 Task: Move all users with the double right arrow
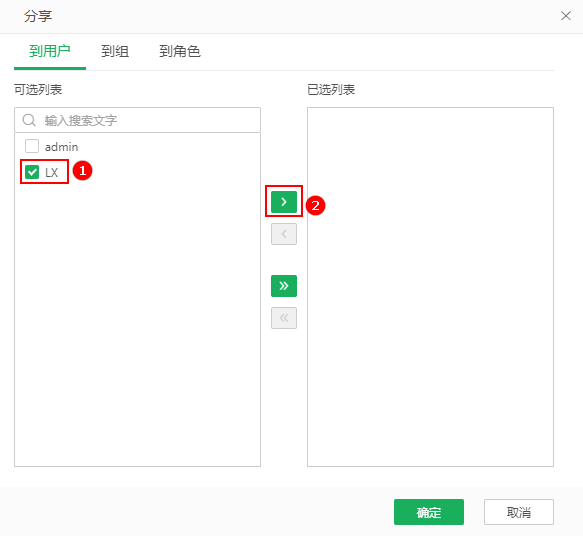point(284,286)
